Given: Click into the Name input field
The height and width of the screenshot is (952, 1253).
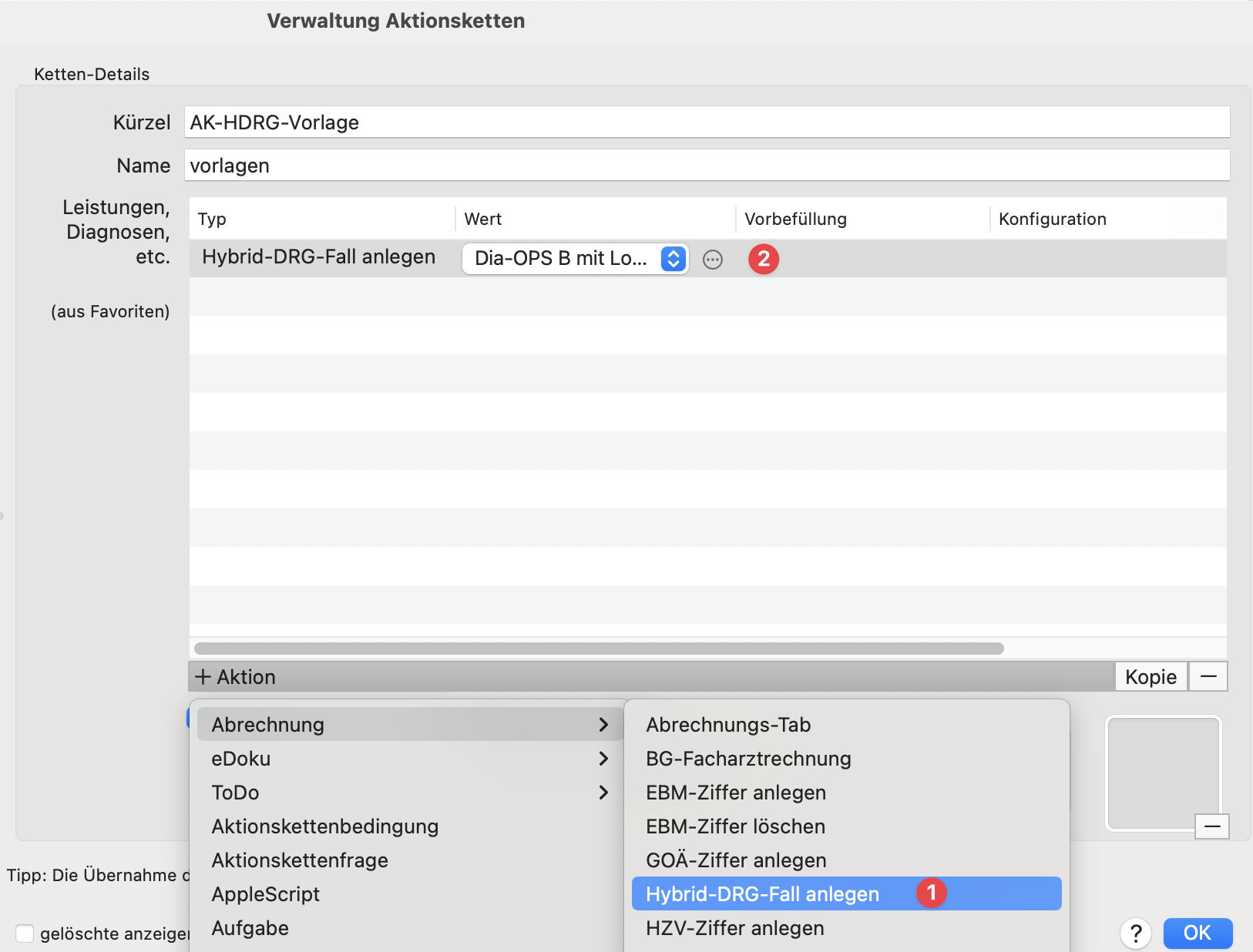Looking at the screenshot, I should click(707, 166).
